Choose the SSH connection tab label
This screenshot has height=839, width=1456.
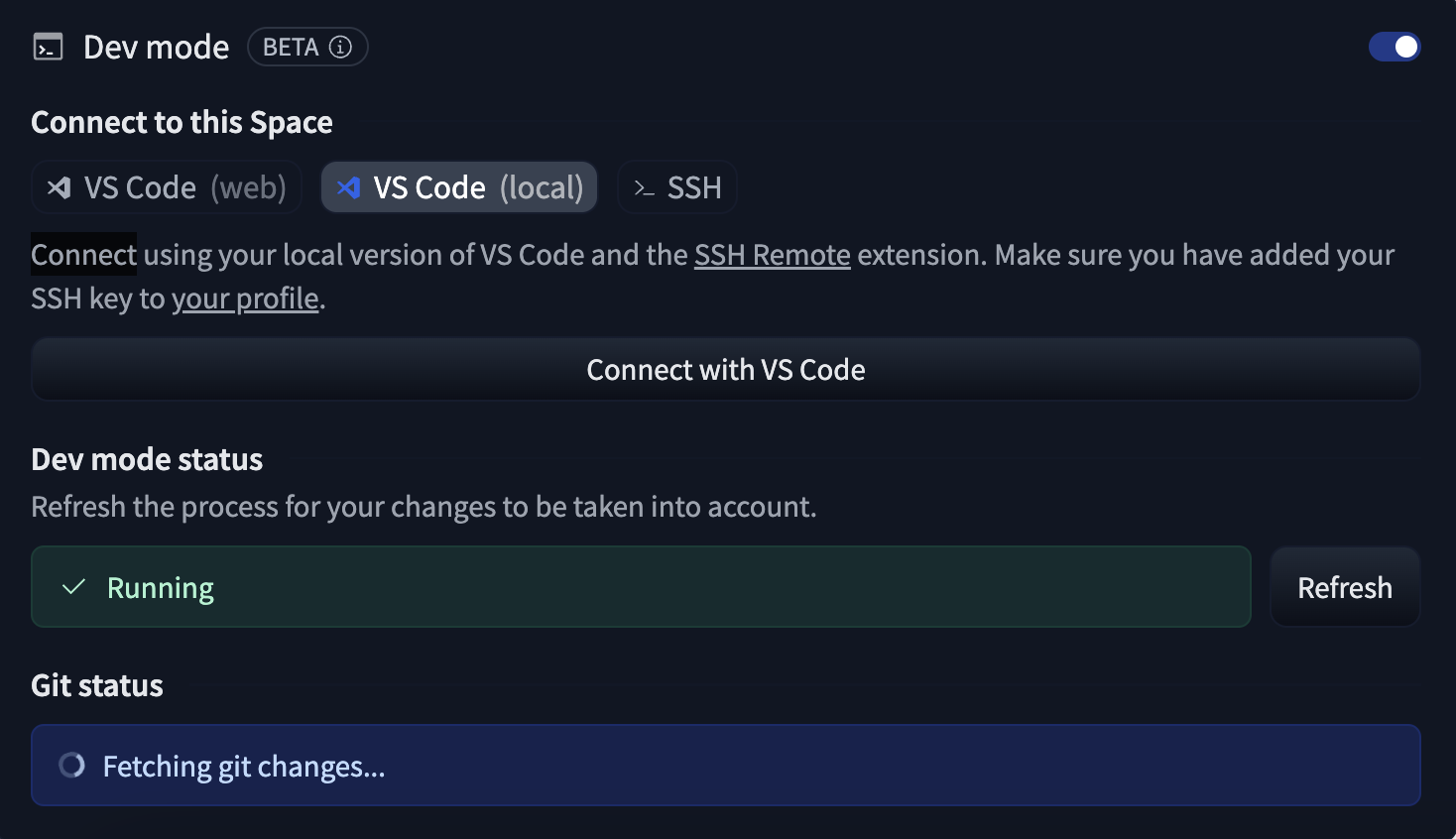point(694,187)
